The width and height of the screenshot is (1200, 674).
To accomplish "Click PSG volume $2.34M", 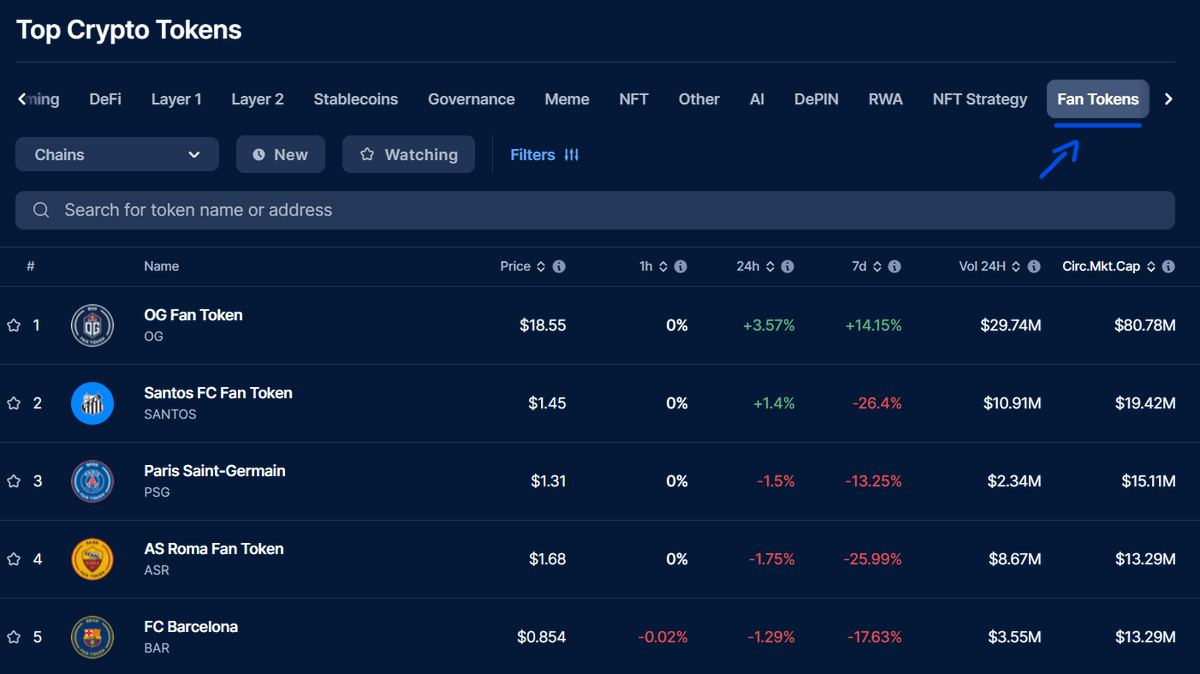I will click(1014, 481).
